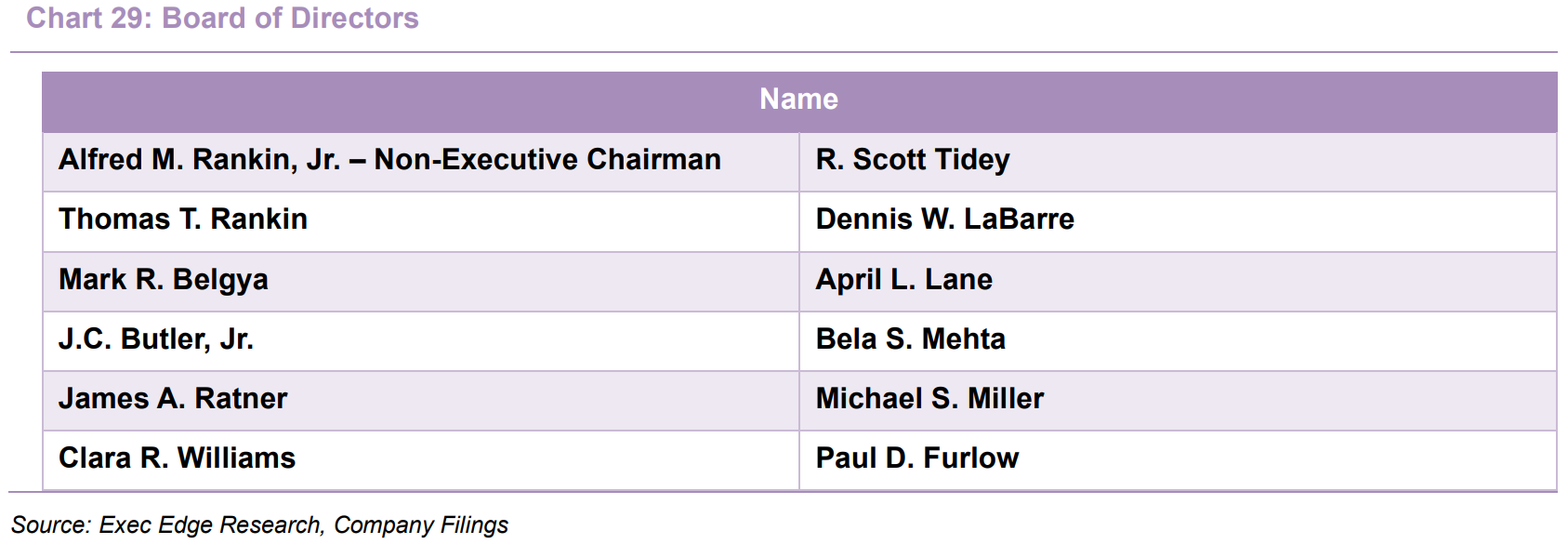Viewport: 1568px width, 544px height.
Task: Select the April L. Lane cell
Action: tap(1178, 281)
